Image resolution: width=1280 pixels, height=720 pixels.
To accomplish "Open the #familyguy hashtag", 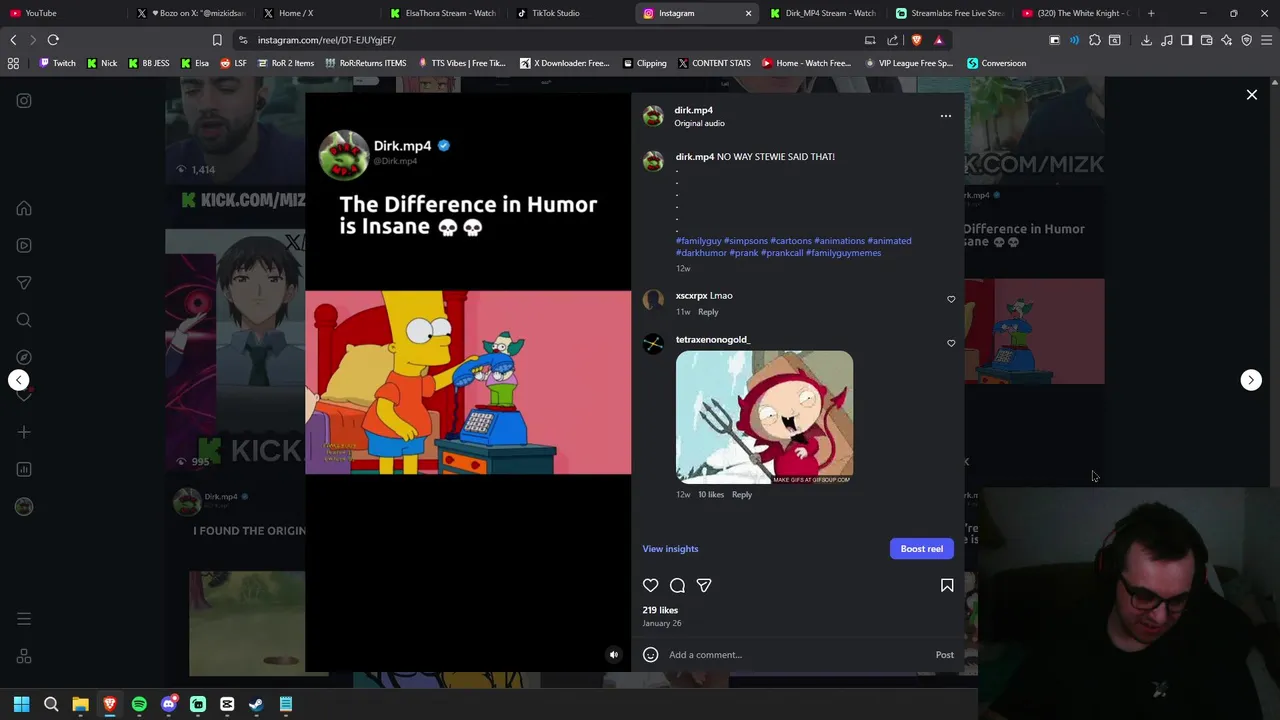I will pyautogui.click(x=698, y=241).
